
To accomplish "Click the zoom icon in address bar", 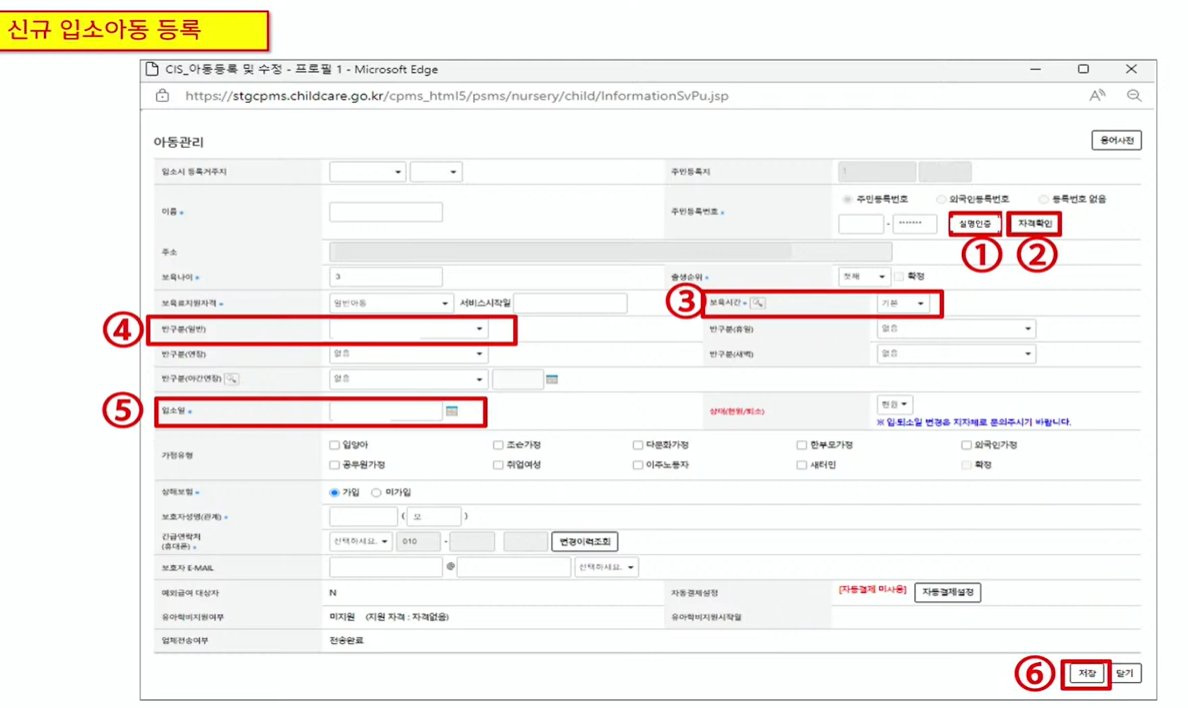I will point(1133,96).
